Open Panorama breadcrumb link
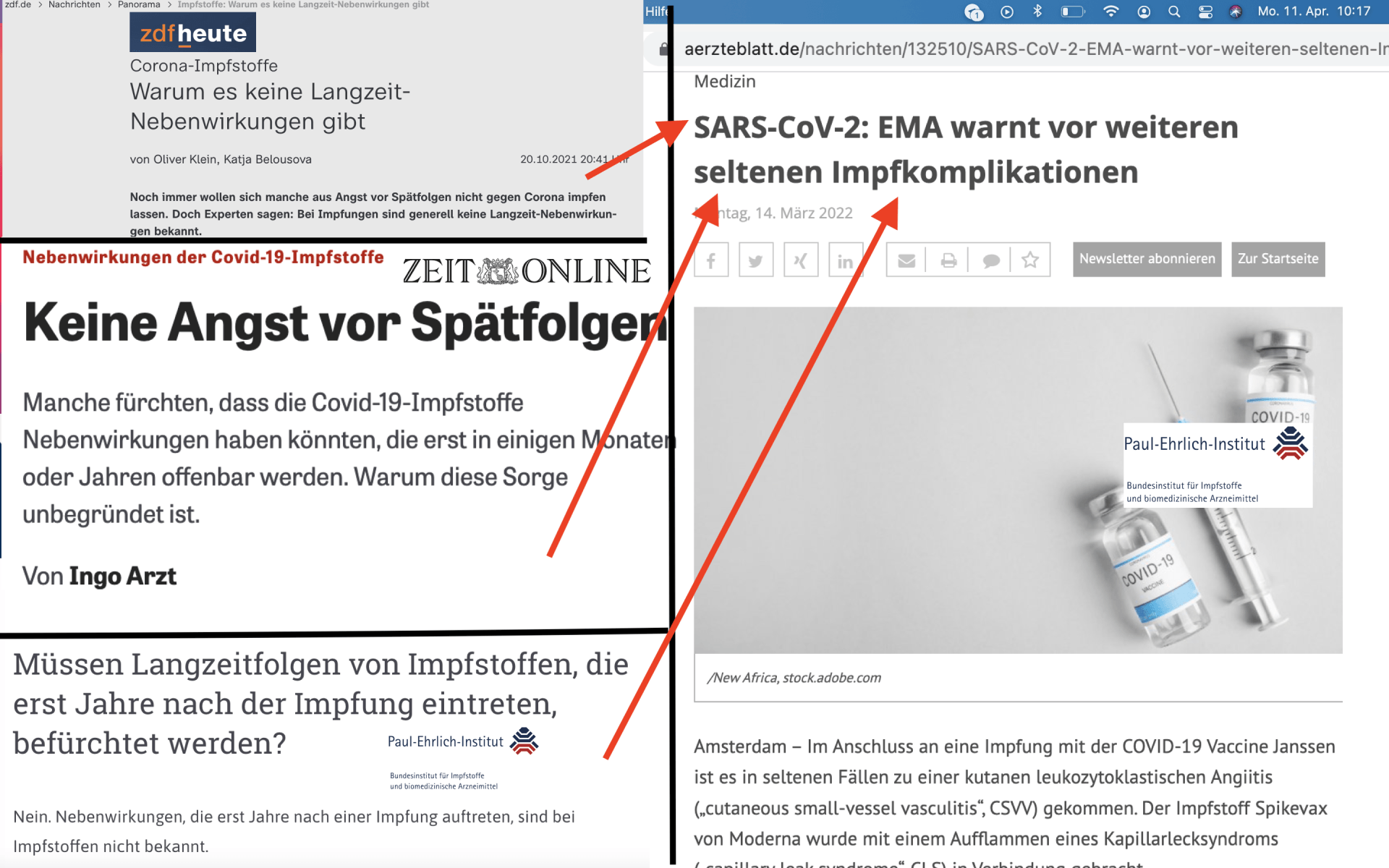The height and width of the screenshot is (868, 1389). point(139,4)
